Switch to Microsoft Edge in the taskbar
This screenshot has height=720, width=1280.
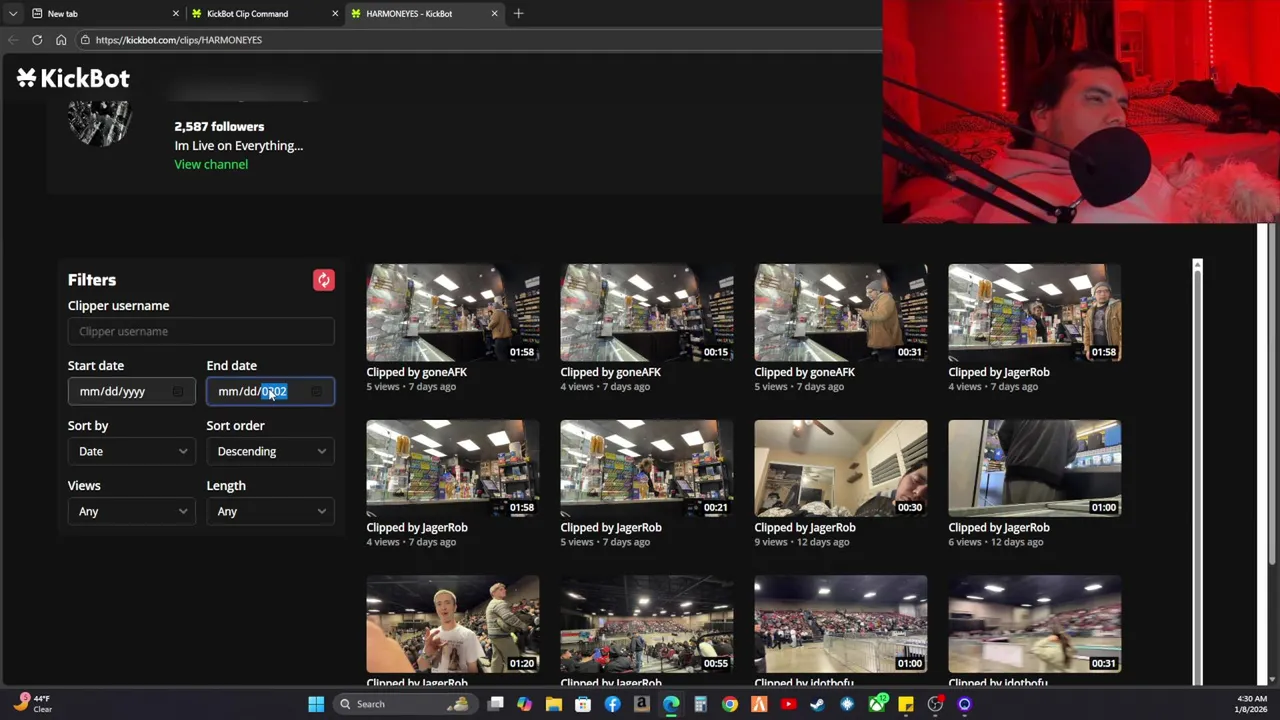[x=671, y=704]
